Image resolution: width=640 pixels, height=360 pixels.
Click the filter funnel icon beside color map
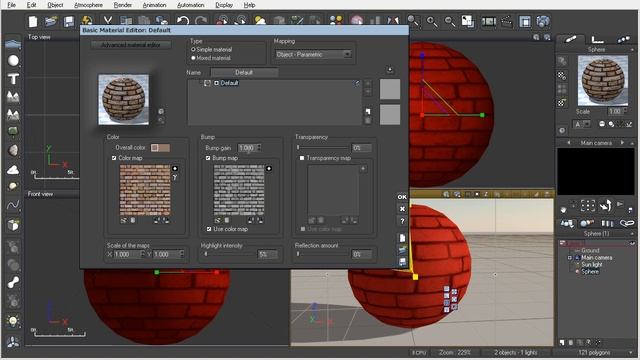click(175, 178)
